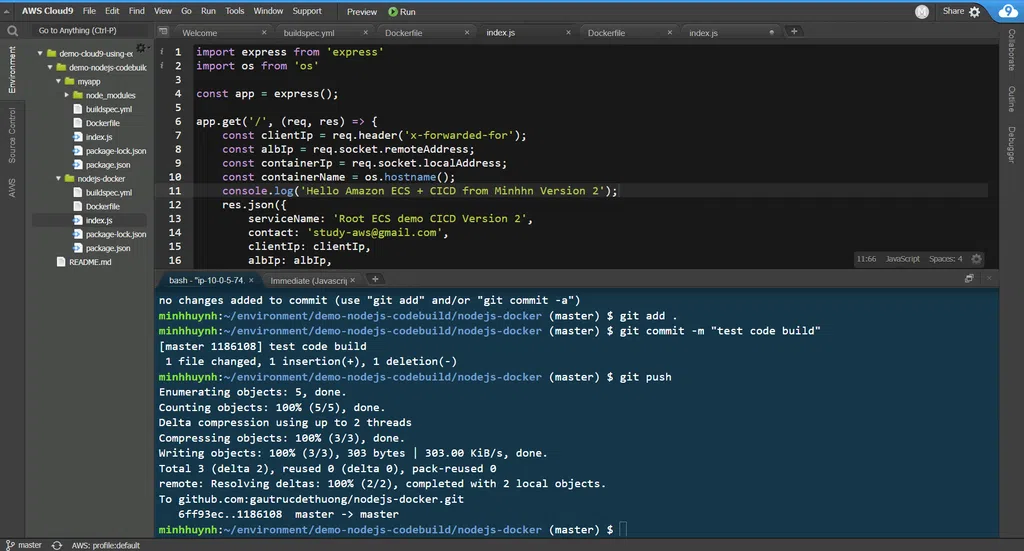Open the AWS side panel
This screenshot has height=551, width=1024.
pos(12,188)
